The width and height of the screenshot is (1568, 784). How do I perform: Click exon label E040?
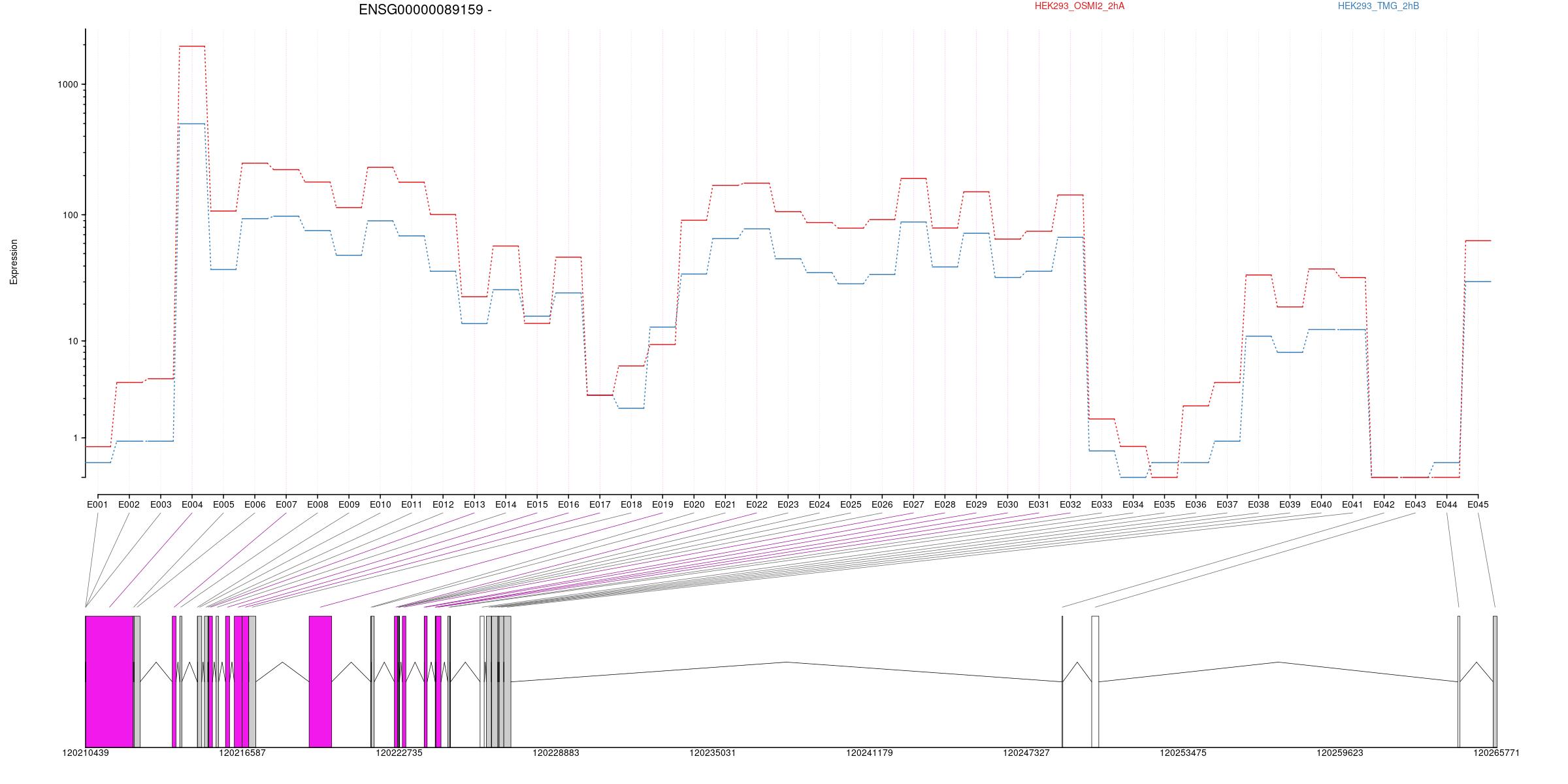click(x=1321, y=504)
